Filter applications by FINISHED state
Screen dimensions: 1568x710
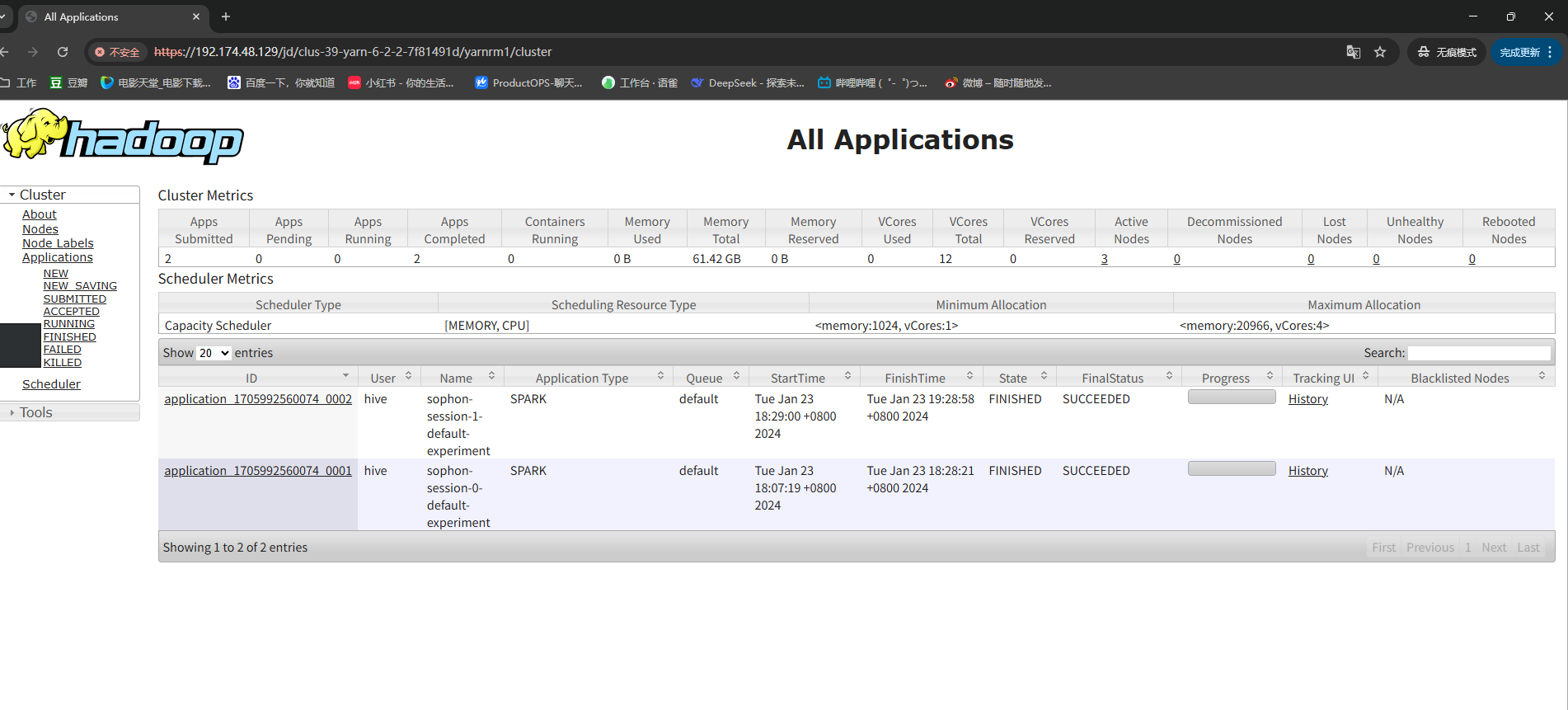69,337
